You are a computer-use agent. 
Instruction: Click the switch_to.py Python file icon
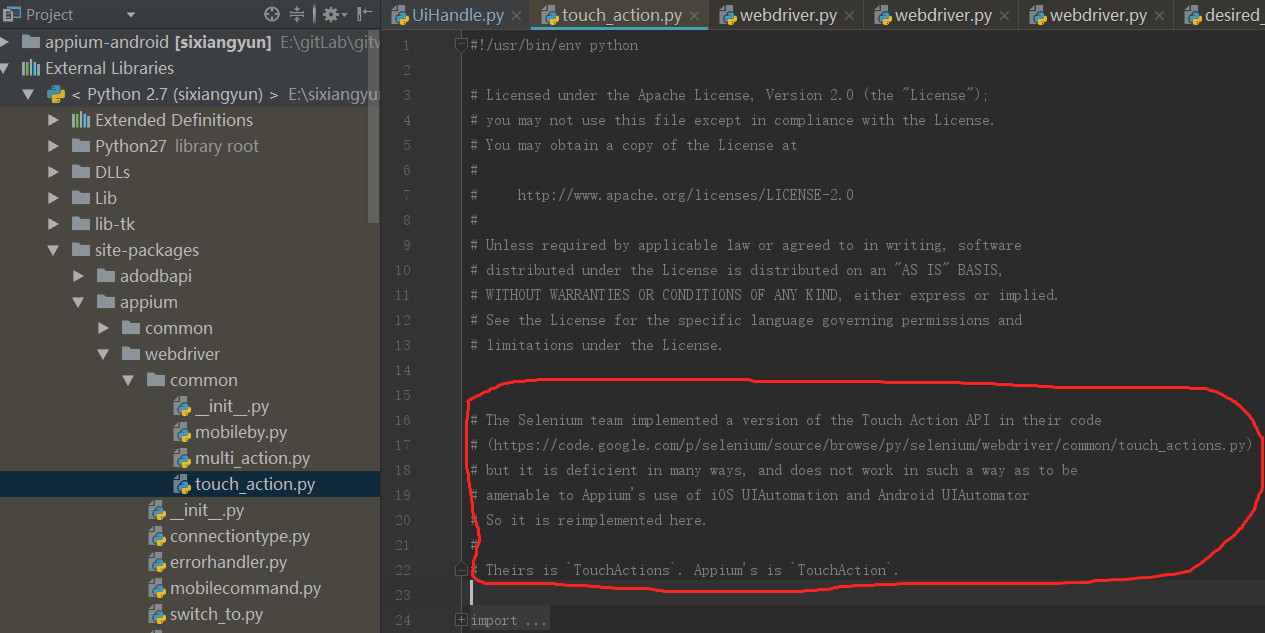coord(157,614)
